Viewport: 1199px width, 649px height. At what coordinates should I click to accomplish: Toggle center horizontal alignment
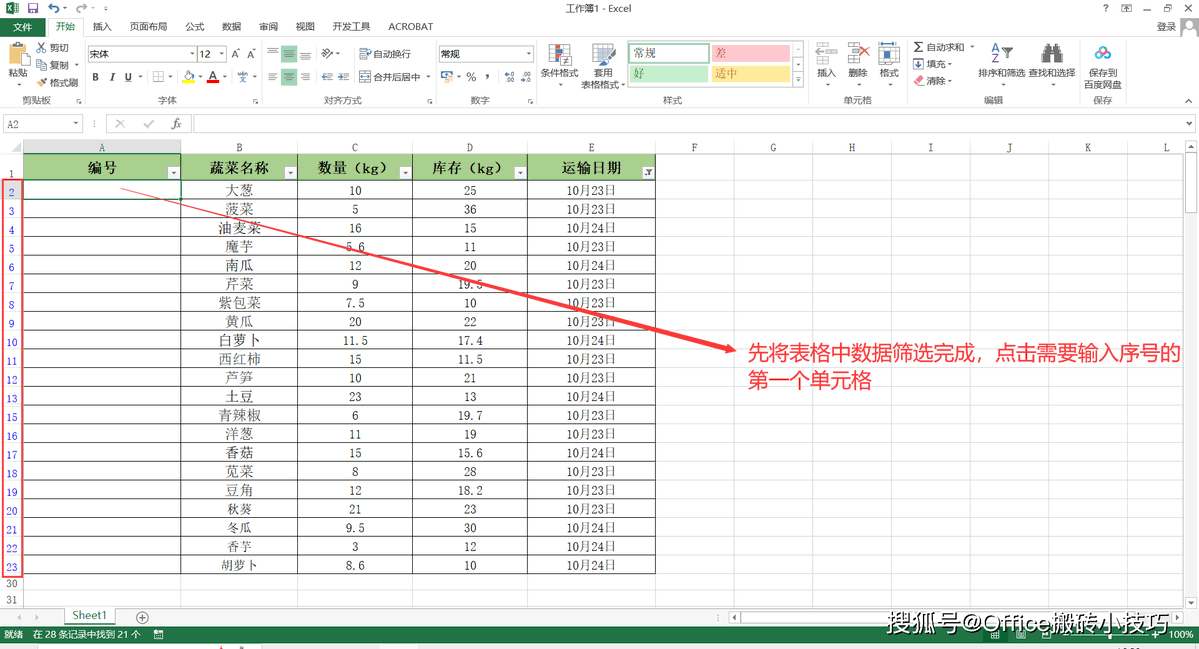(289, 76)
